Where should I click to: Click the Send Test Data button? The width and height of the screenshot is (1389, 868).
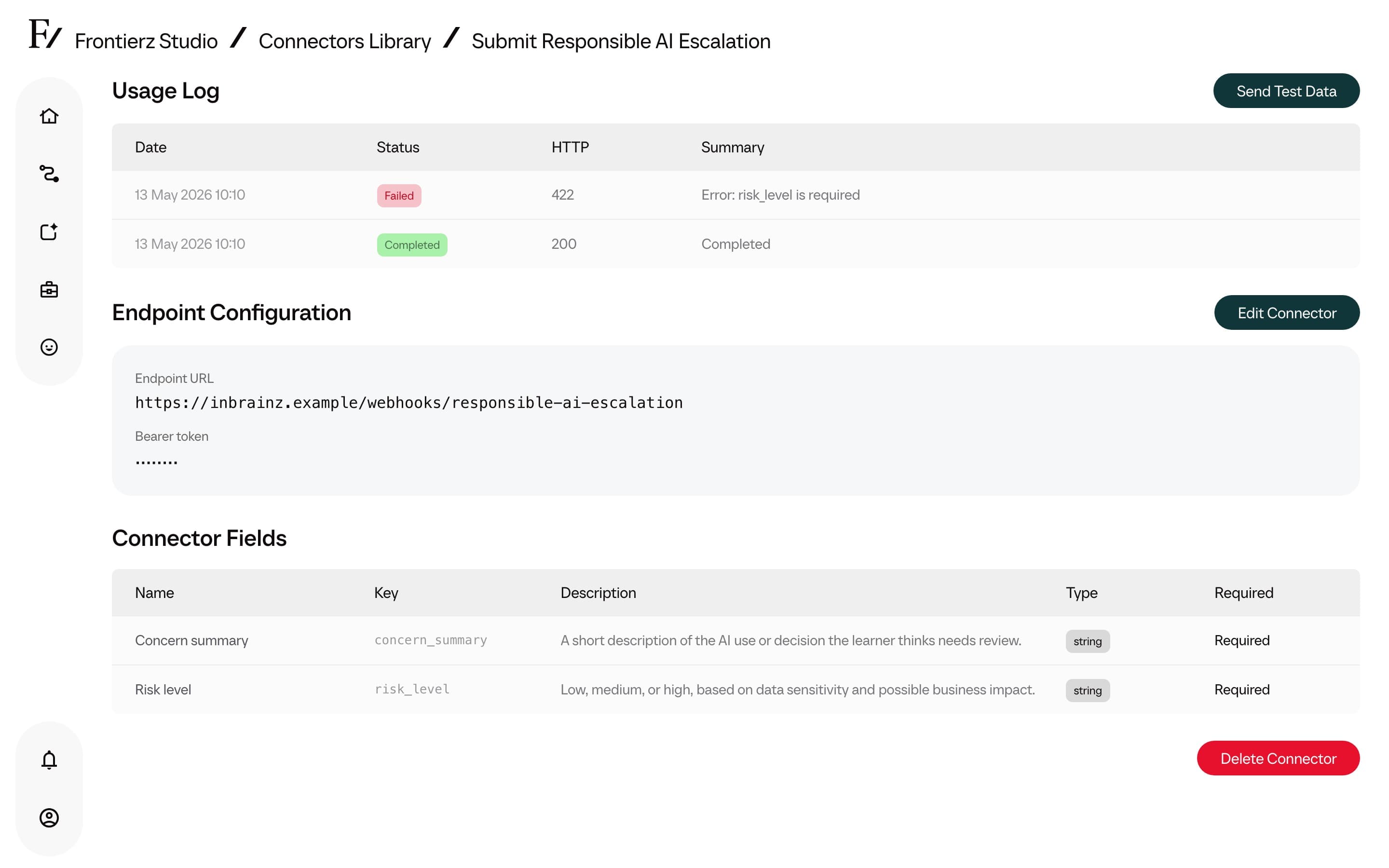(1286, 91)
